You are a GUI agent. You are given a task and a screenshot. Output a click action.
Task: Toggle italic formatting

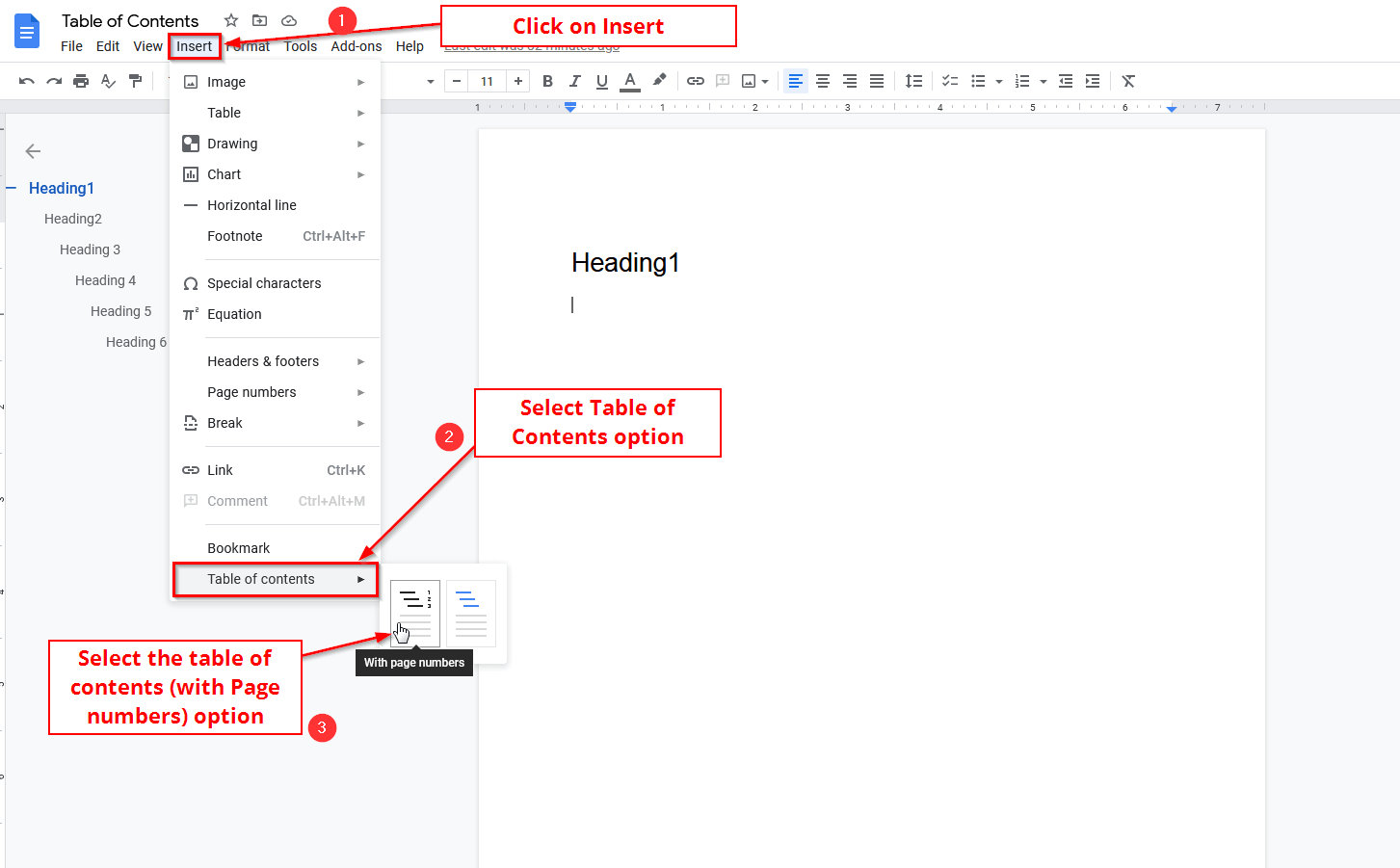click(x=574, y=81)
